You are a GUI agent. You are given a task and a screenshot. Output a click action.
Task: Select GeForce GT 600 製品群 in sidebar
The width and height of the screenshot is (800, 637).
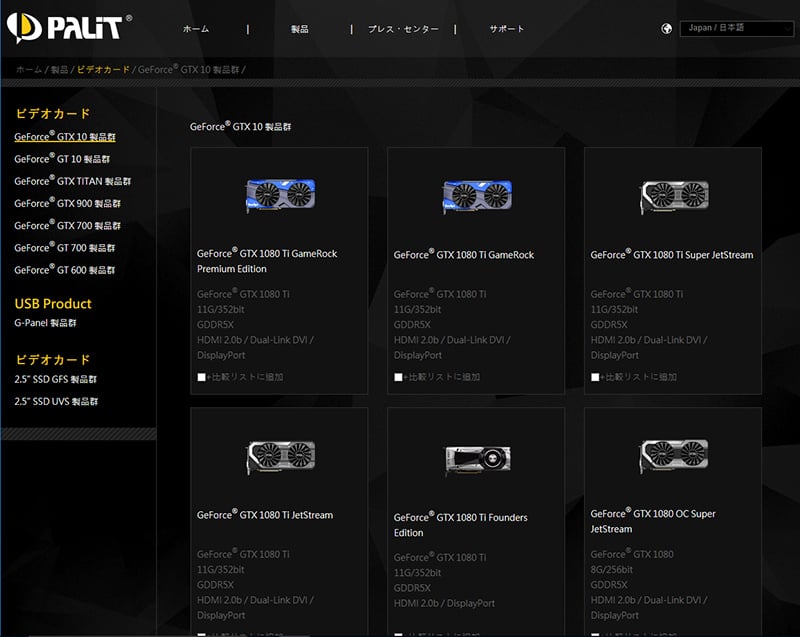tap(65, 269)
